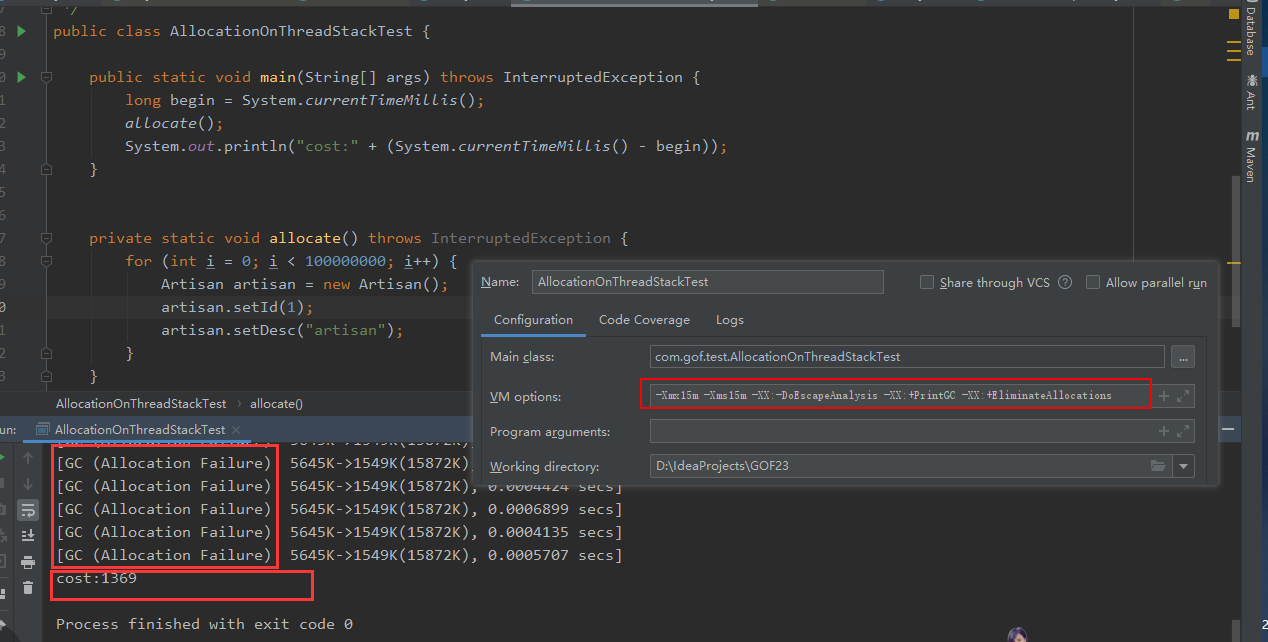Click the 'public class AllocationOnThreadStackTest' line
Viewport: 1268px width, 642px height.
click(241, 31)
